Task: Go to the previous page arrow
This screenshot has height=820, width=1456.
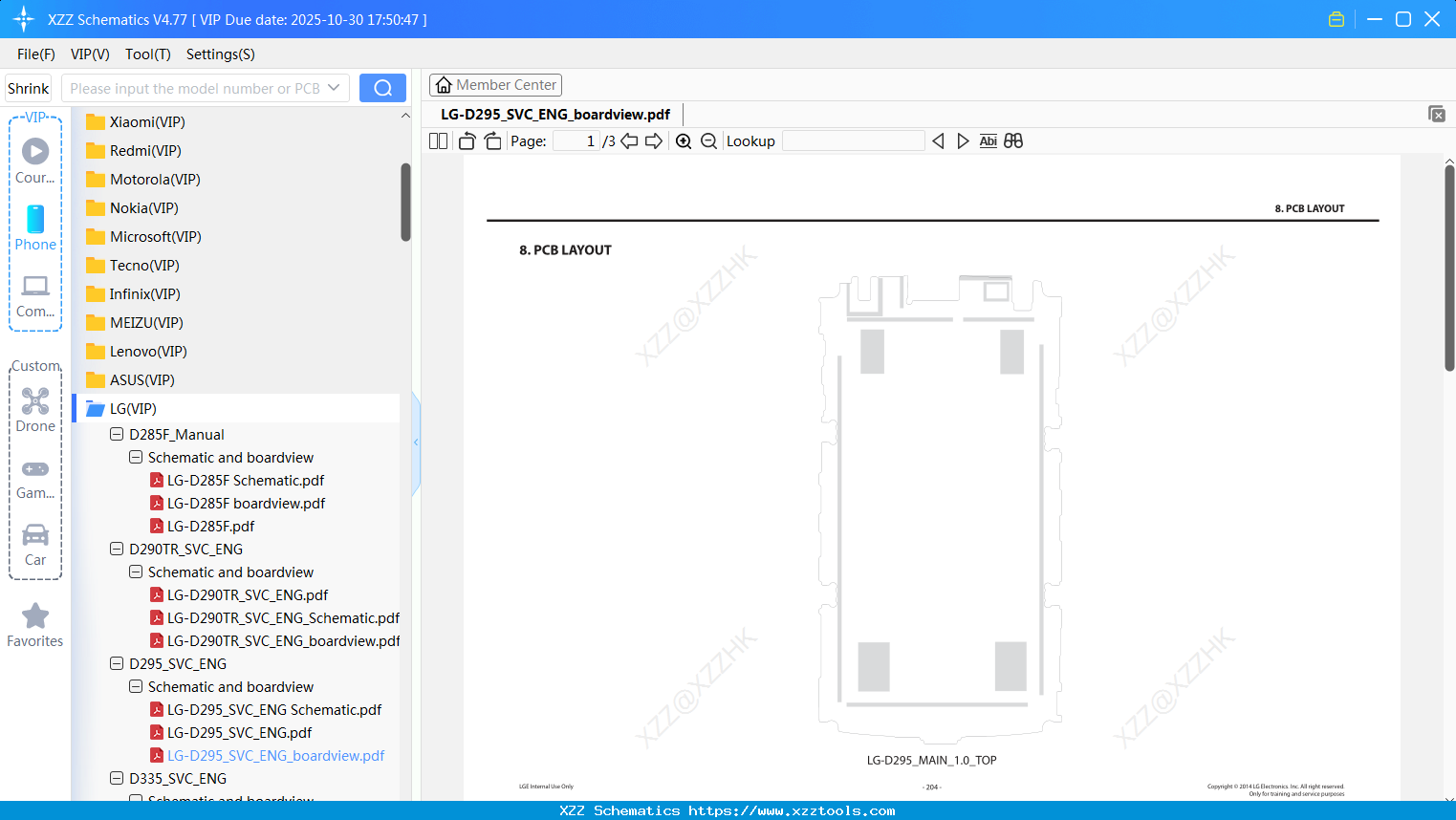Action: click(x=629, y=141)
